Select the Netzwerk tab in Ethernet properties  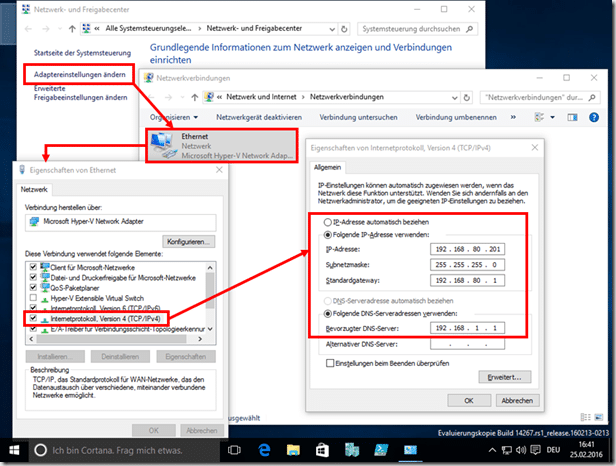click(34, 189)
